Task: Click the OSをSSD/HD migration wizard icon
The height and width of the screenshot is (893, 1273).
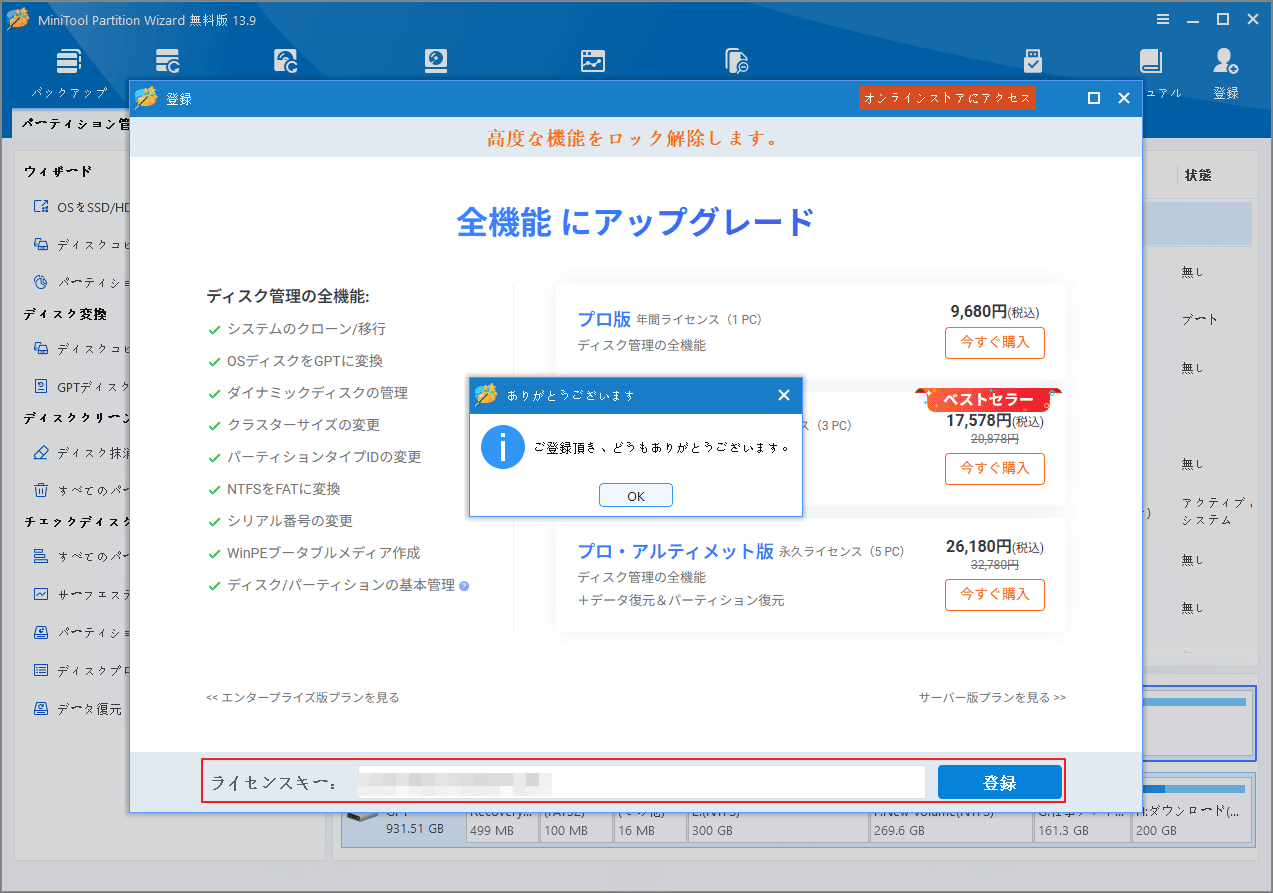Action: [x=41, y=207]
